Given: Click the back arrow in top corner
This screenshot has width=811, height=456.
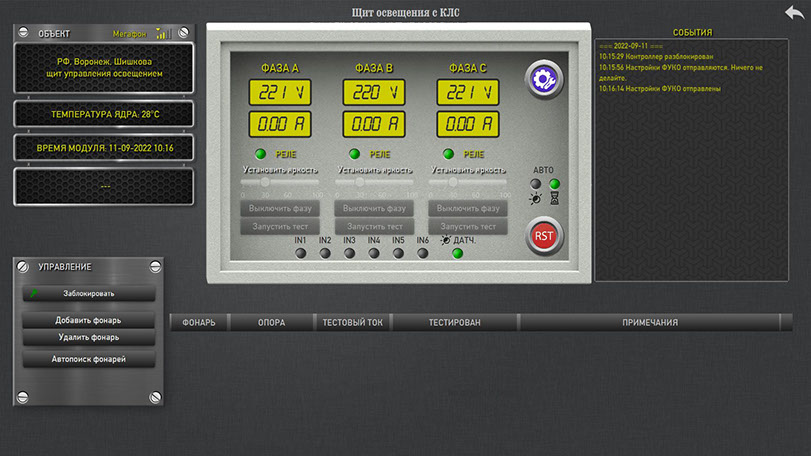Looking at the screenshot, I should tap(794, 11).
